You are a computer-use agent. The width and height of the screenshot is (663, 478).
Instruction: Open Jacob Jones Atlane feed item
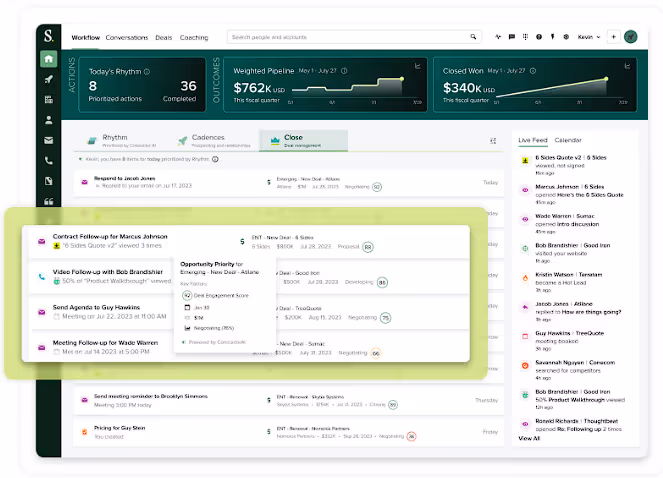tap(575, 311)
